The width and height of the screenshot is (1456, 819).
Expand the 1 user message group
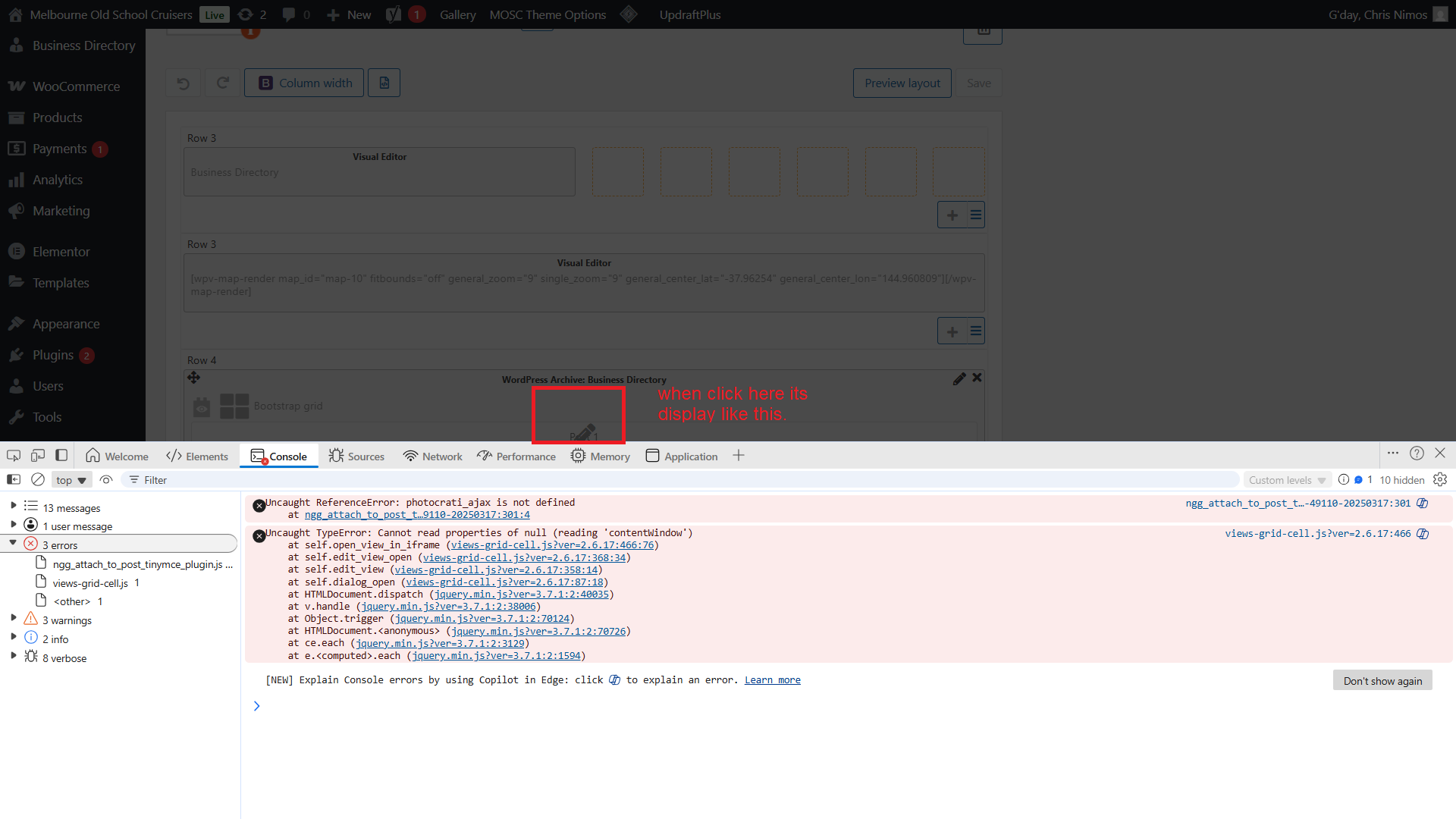[14, 524]
